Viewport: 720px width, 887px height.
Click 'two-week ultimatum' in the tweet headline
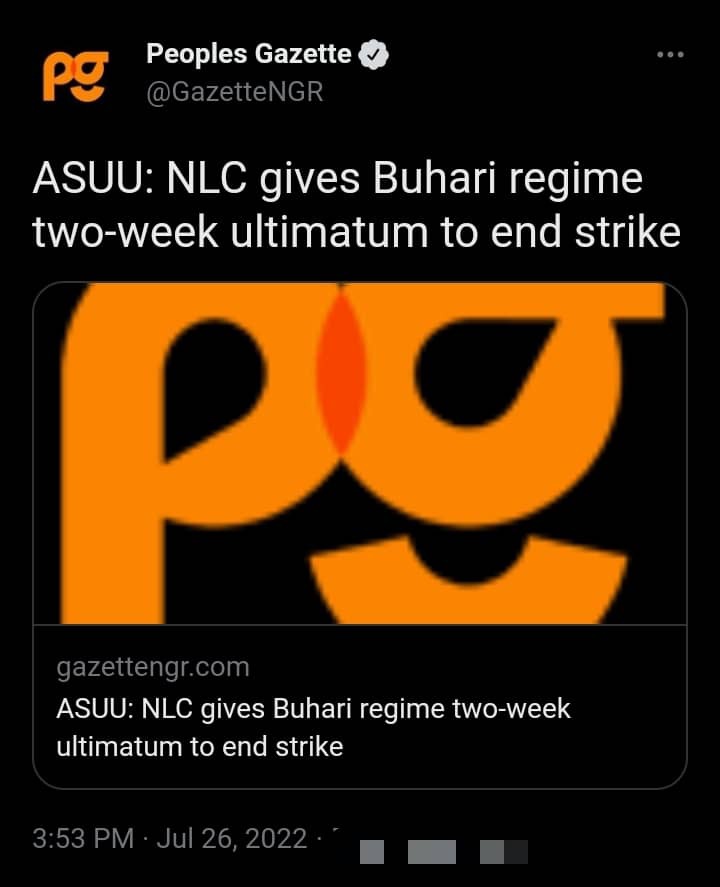[x=231, y=232]
